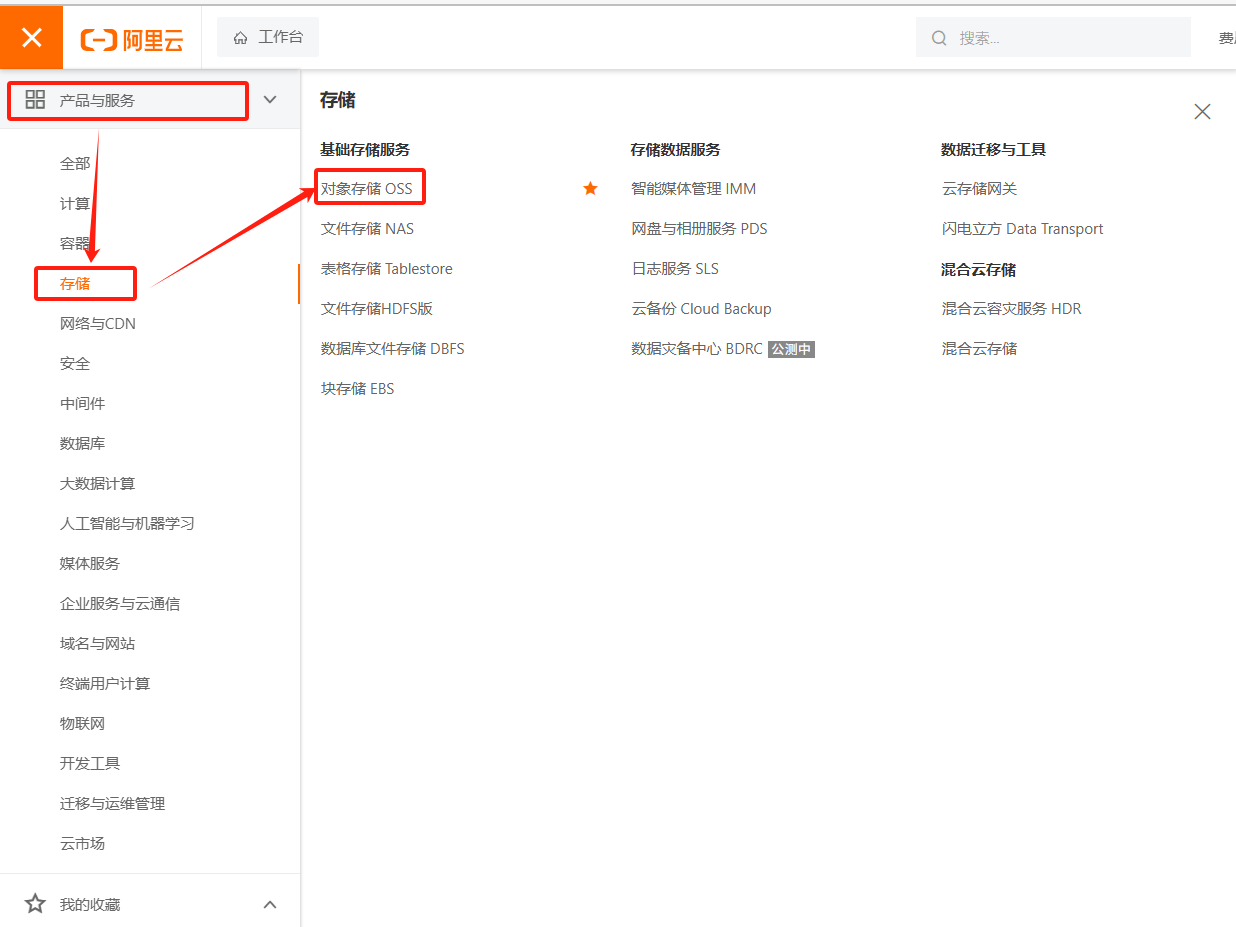Open the 块存储 EBS link
This screenshot has height=927, width=1236.
[x=357, y=389]
